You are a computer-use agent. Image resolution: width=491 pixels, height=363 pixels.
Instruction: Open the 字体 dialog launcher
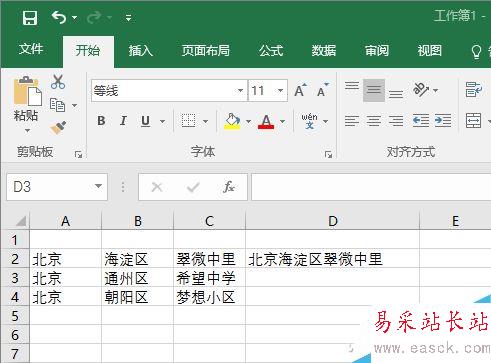[329, 154]
